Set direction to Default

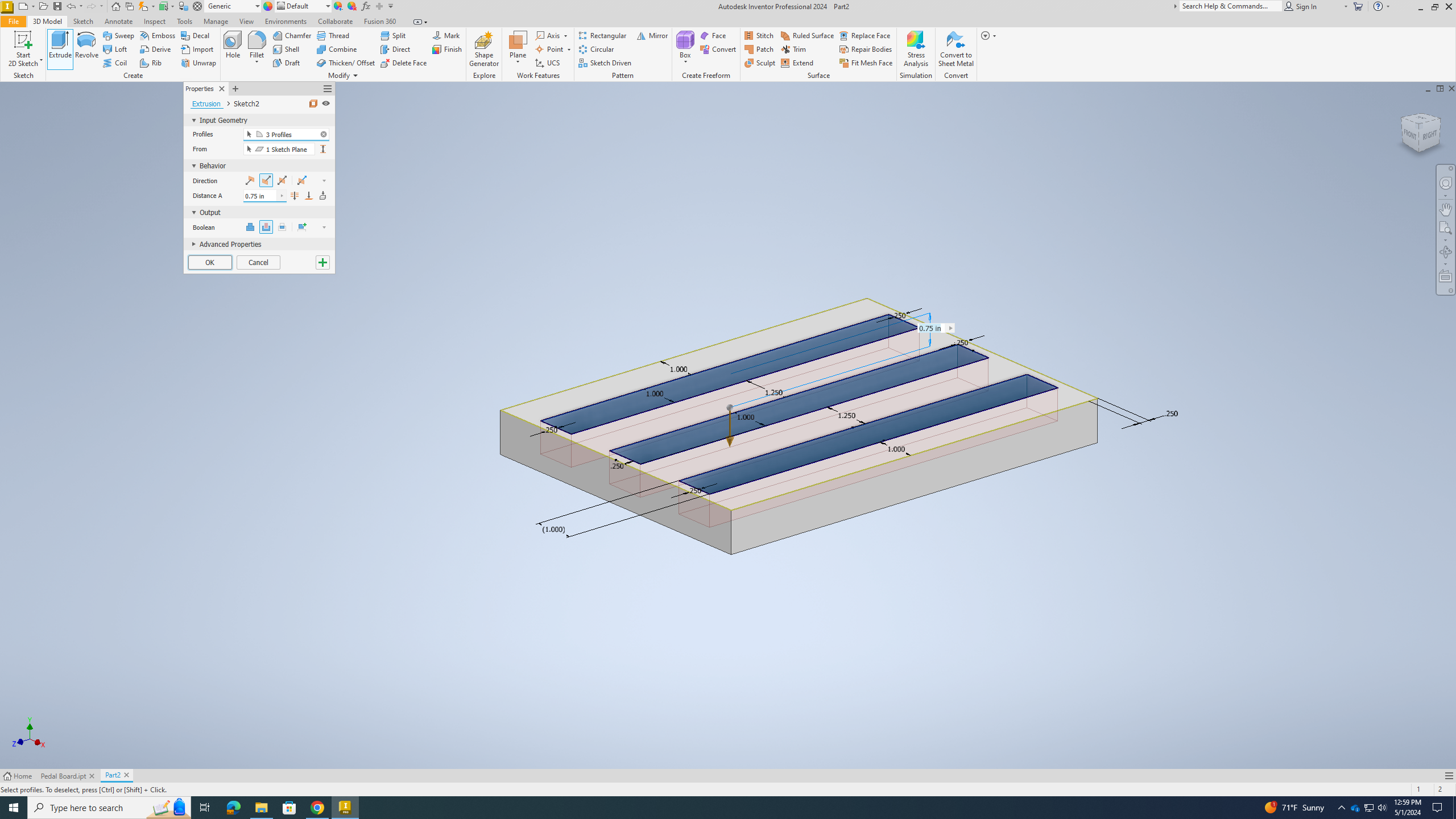pos(250,181)
